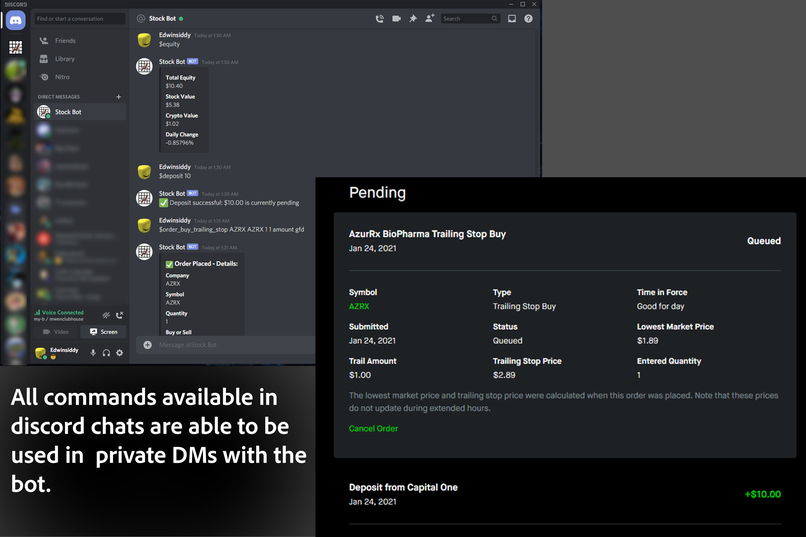
Task: Close the Discord window
Action: 534,4
